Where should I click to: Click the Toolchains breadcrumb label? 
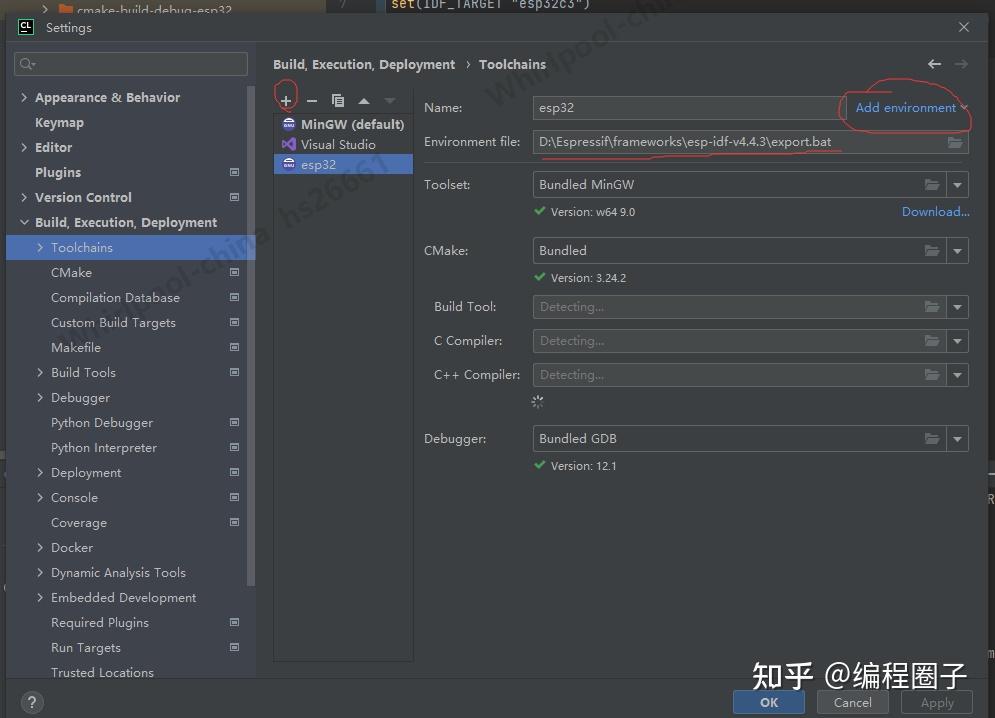click(512, 64)
